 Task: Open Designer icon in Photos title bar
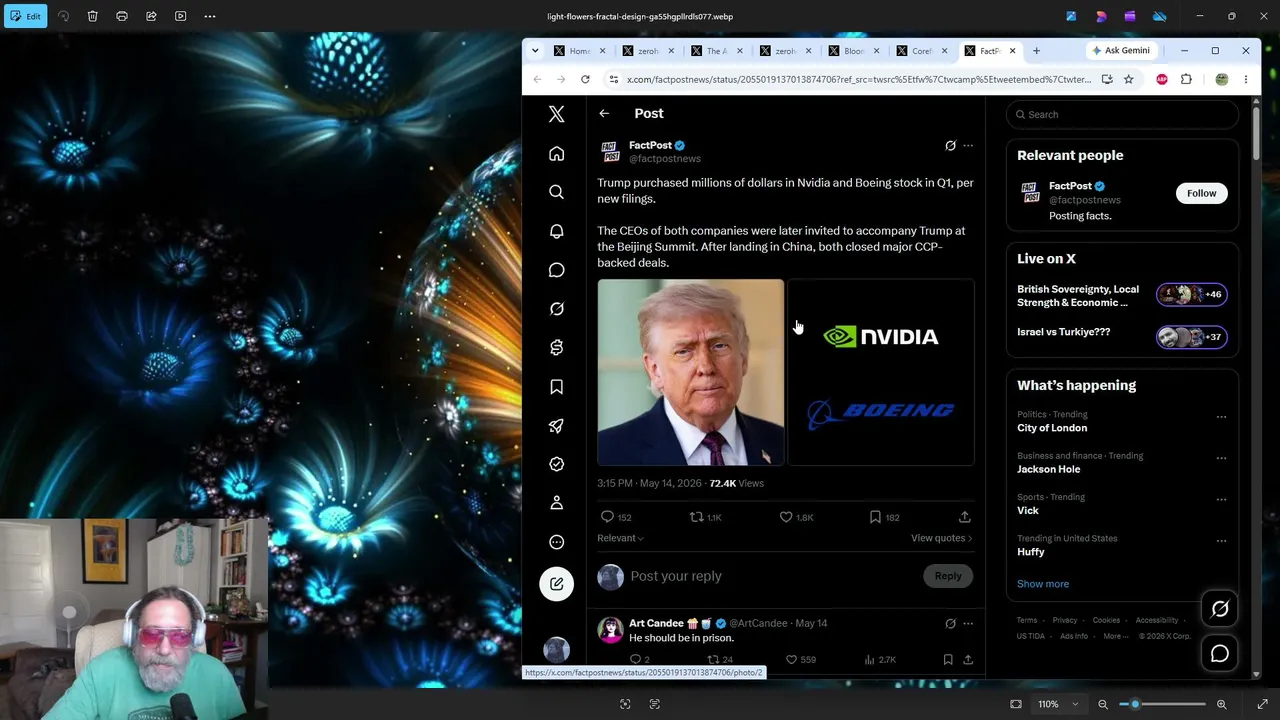click(1101, 16)
